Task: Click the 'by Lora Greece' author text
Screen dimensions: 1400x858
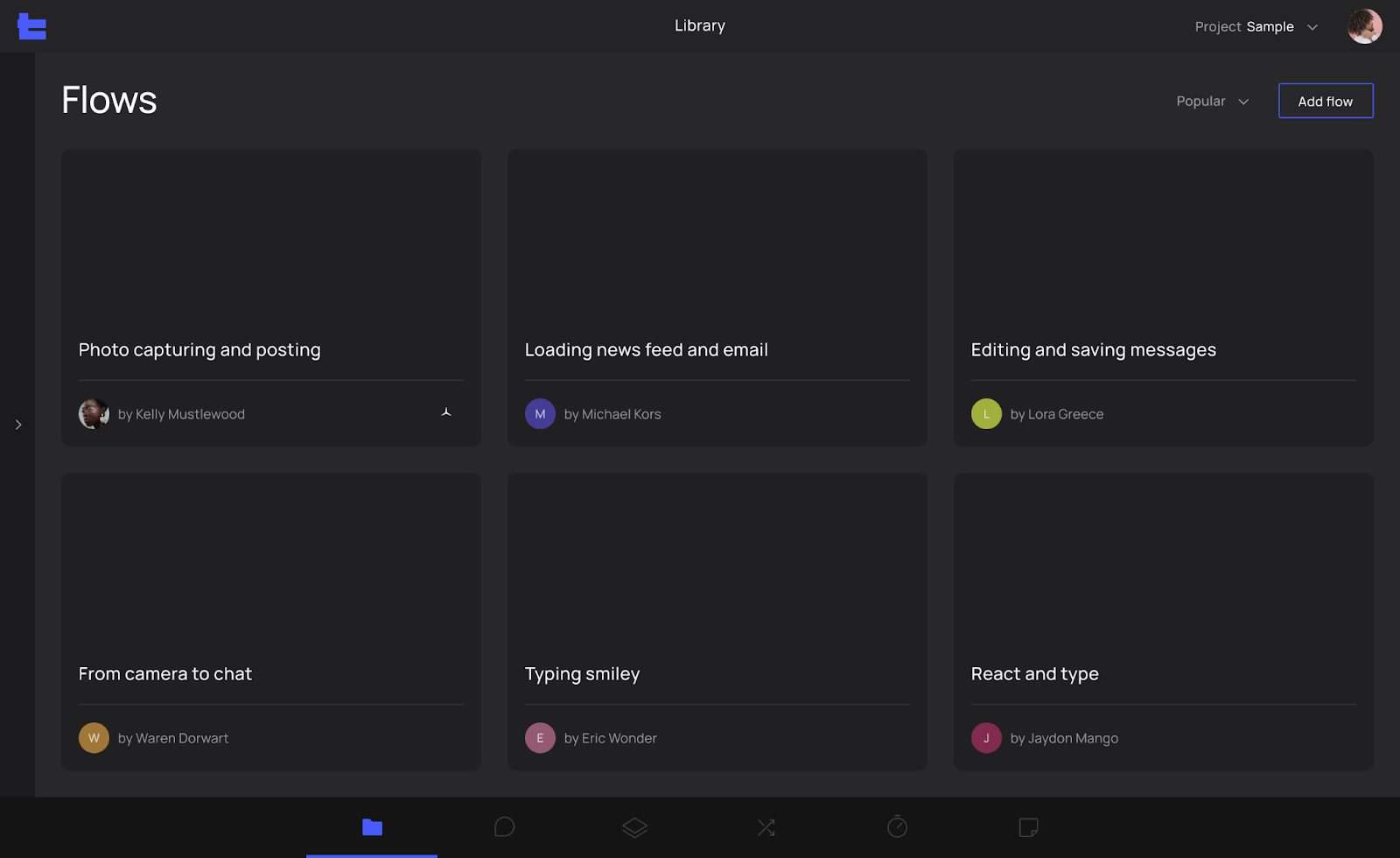Action: (1057, 414)
